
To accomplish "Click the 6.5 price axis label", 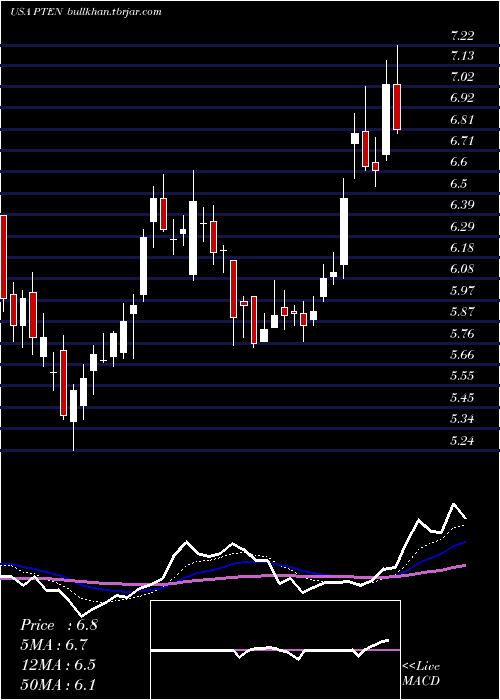I will pos(459,184).
